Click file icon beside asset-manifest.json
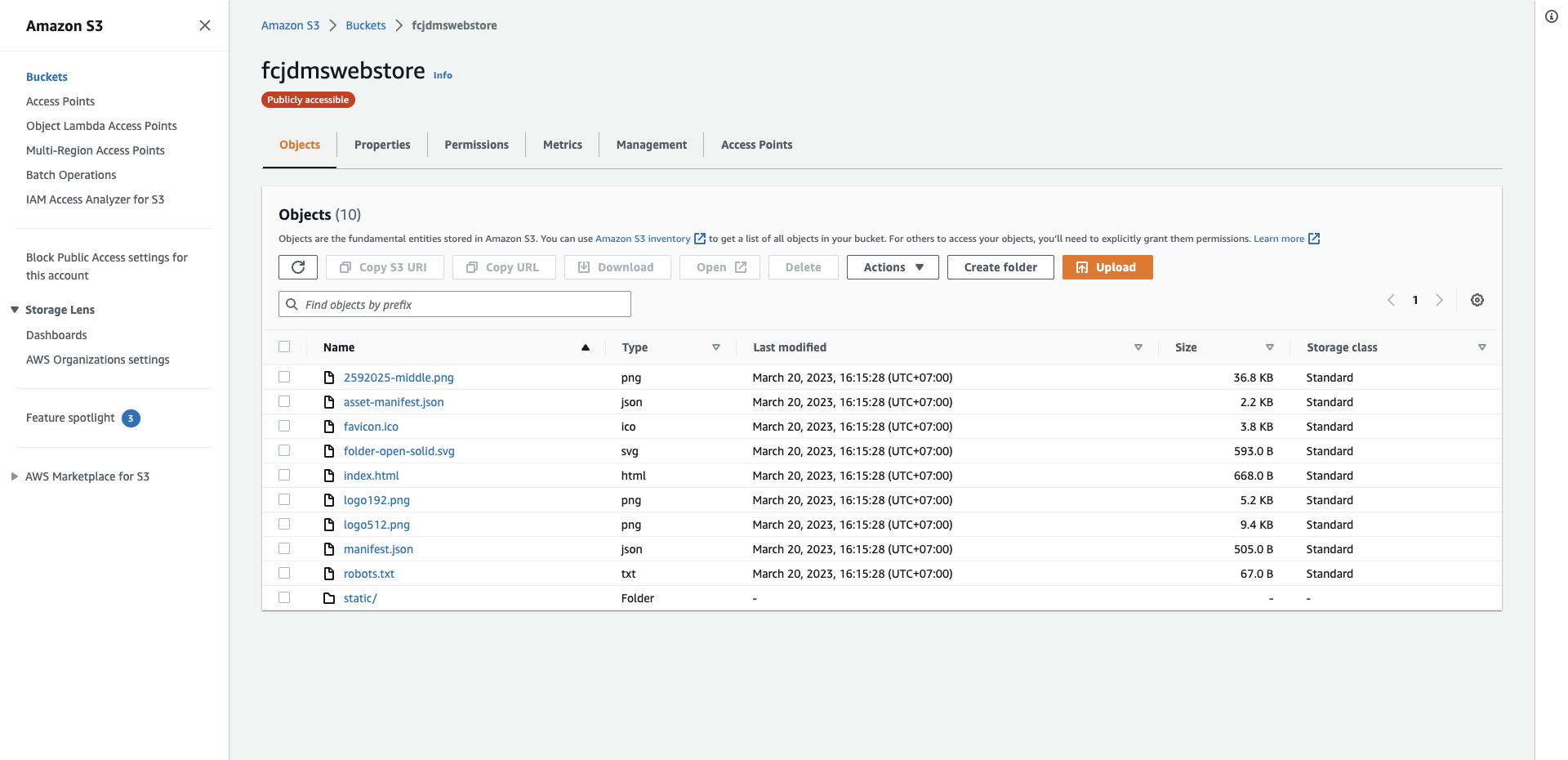This screenshot has height=760, width=1568. [x=329, y=402]
